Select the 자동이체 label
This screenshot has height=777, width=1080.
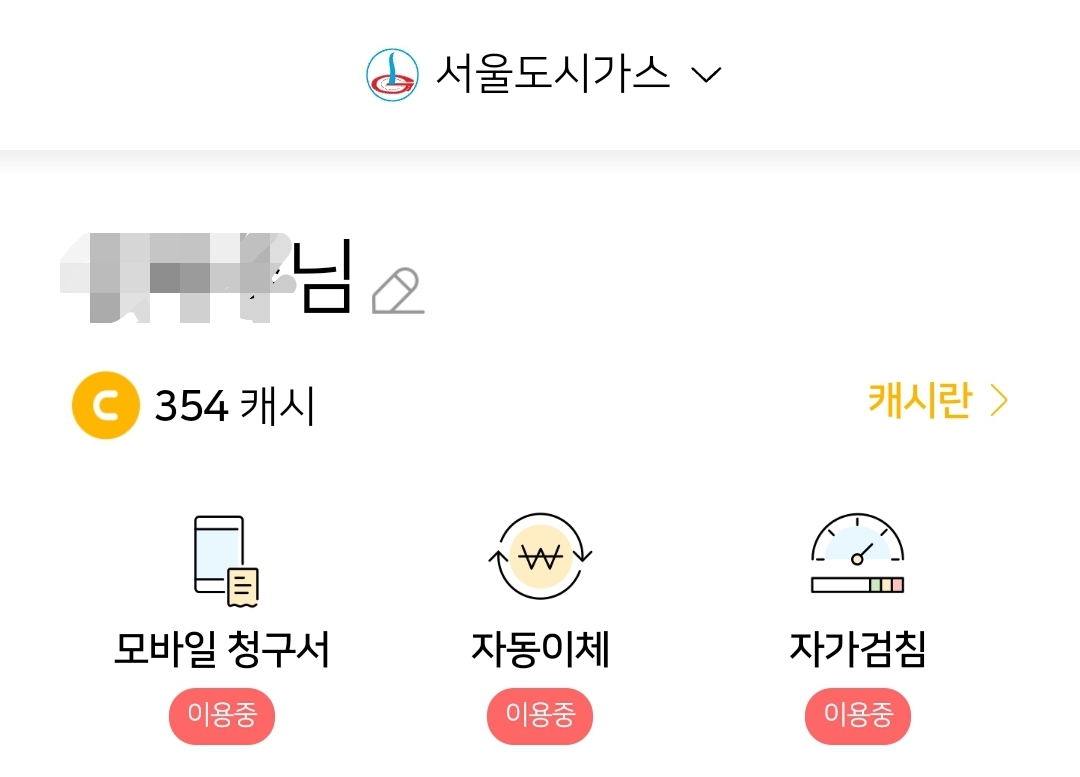[540, 650]
